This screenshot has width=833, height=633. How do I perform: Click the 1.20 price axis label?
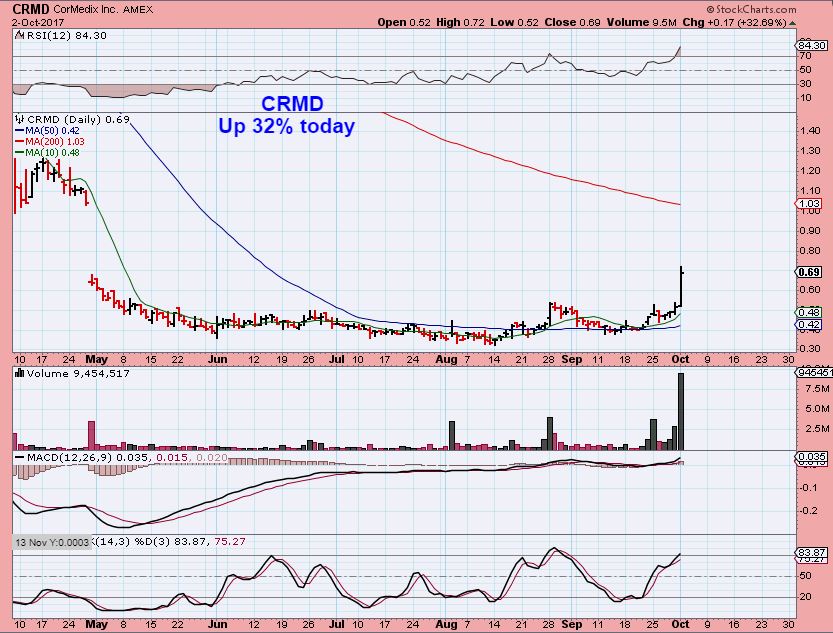click(x=809, y=170)
